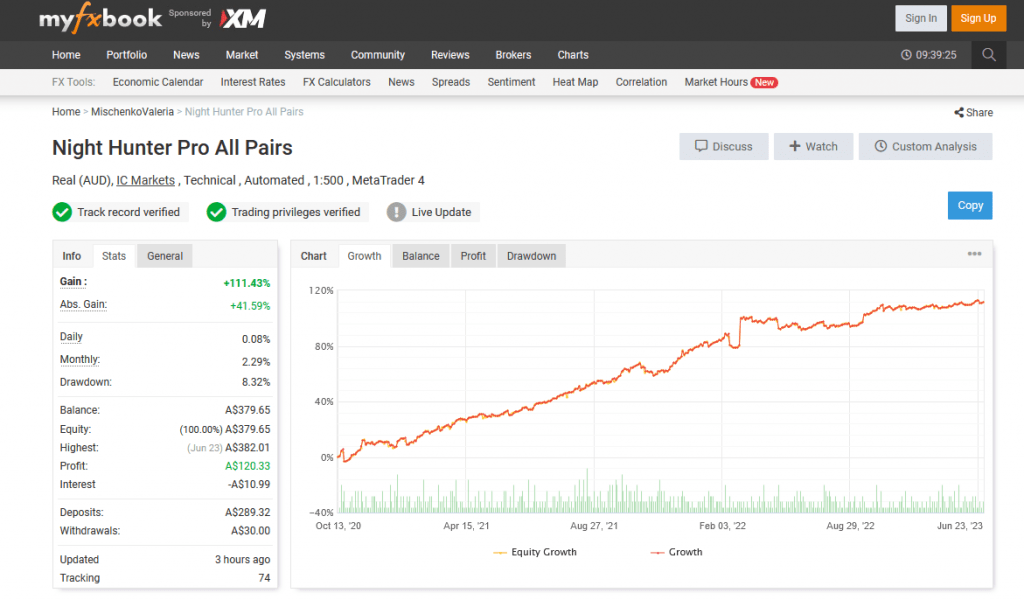Select the Balance chart tab
Screen dimensions: 1024x600
[x=420, y=256]
